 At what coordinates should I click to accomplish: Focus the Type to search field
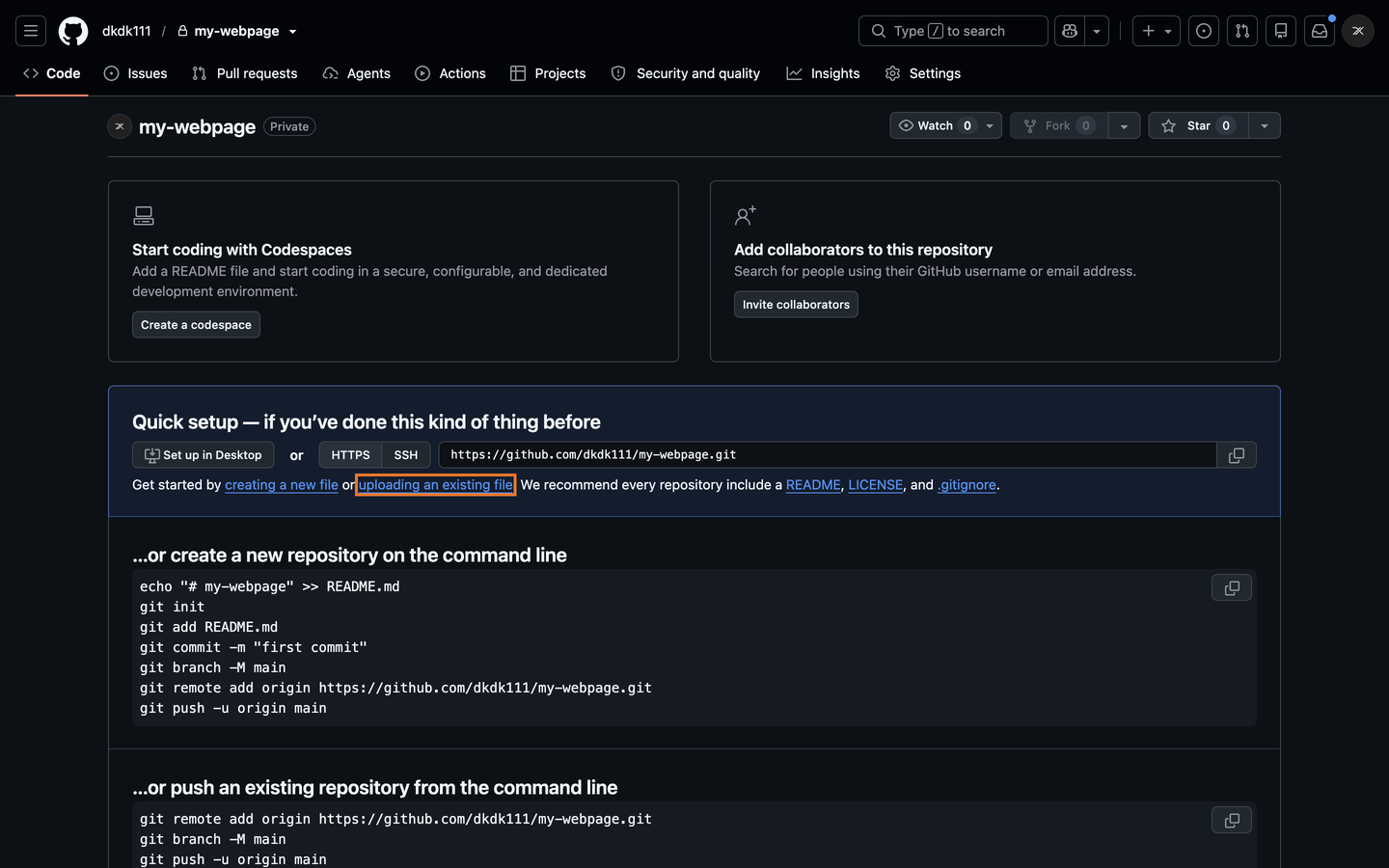pos(953,31)
